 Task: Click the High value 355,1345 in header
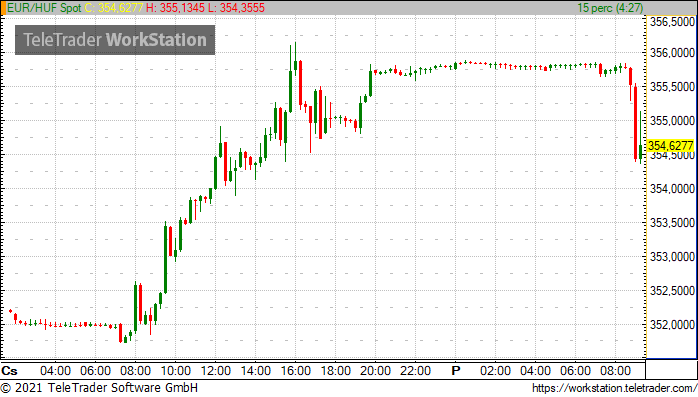[176, 8]
